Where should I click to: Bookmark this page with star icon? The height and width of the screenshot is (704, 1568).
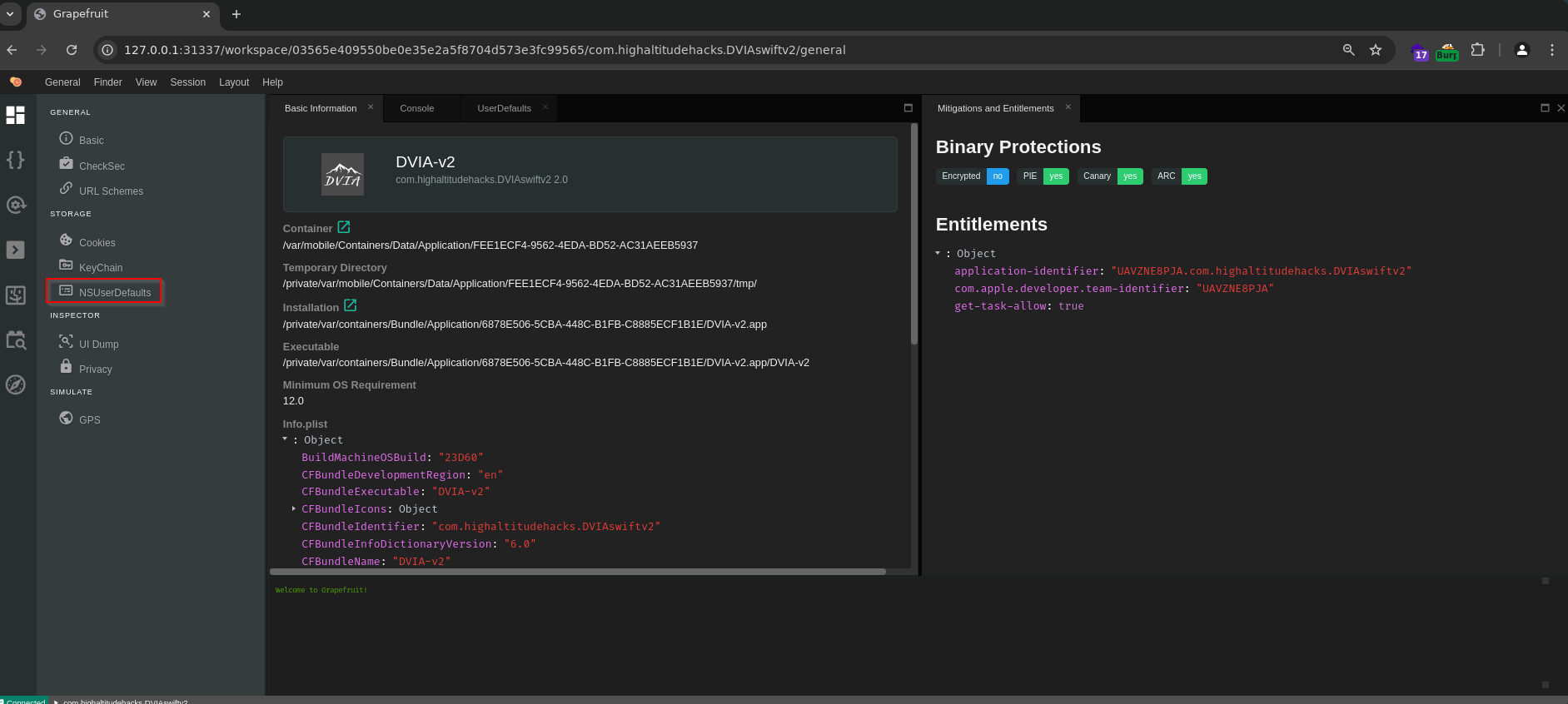pos(1376,50)
